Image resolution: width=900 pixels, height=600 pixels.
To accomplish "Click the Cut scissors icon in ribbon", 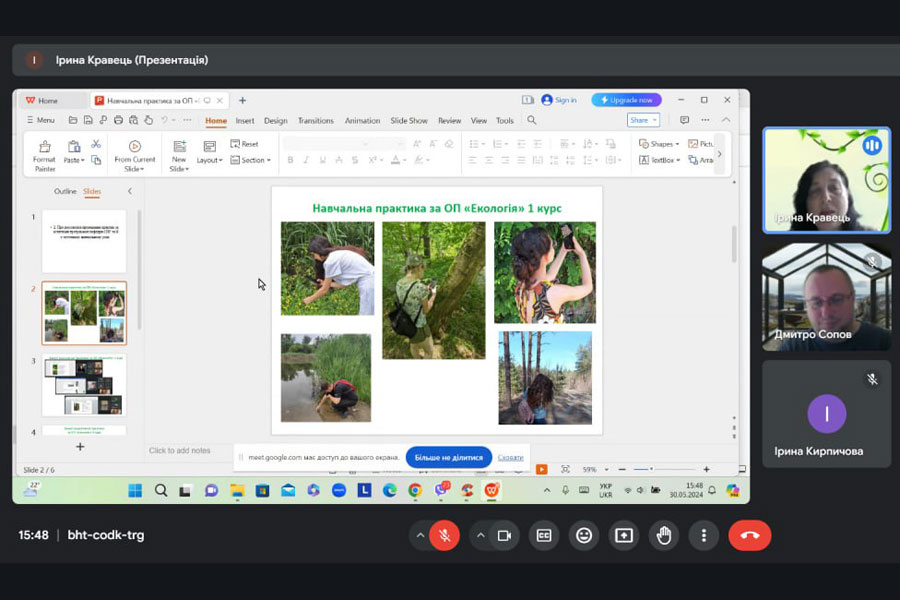I will [96, 144].
